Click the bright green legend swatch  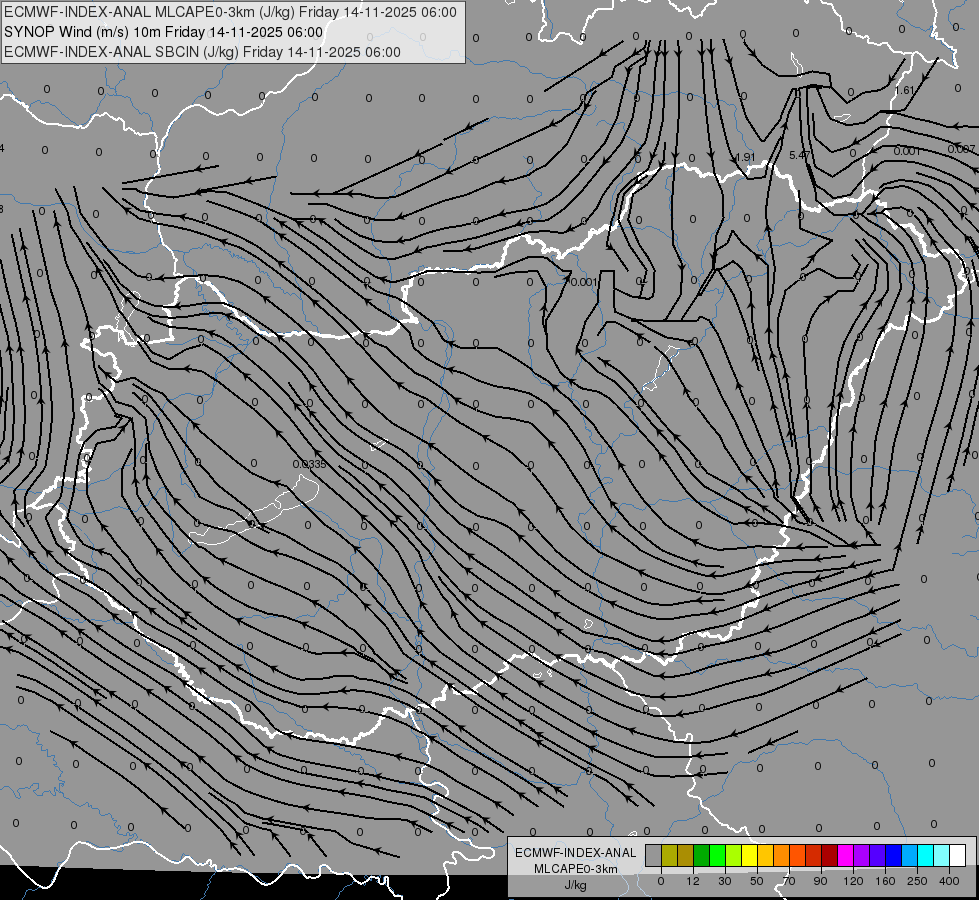[717, 855]
